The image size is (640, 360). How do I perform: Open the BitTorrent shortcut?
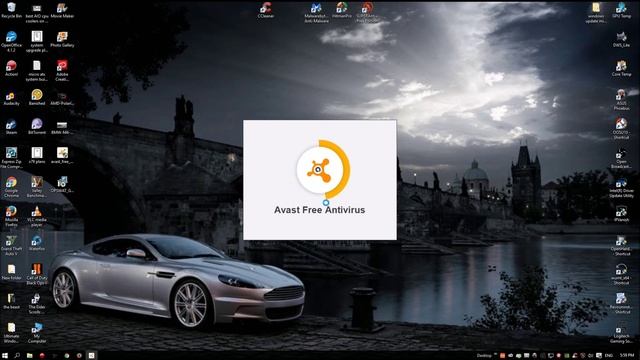(x=37, y=127)
